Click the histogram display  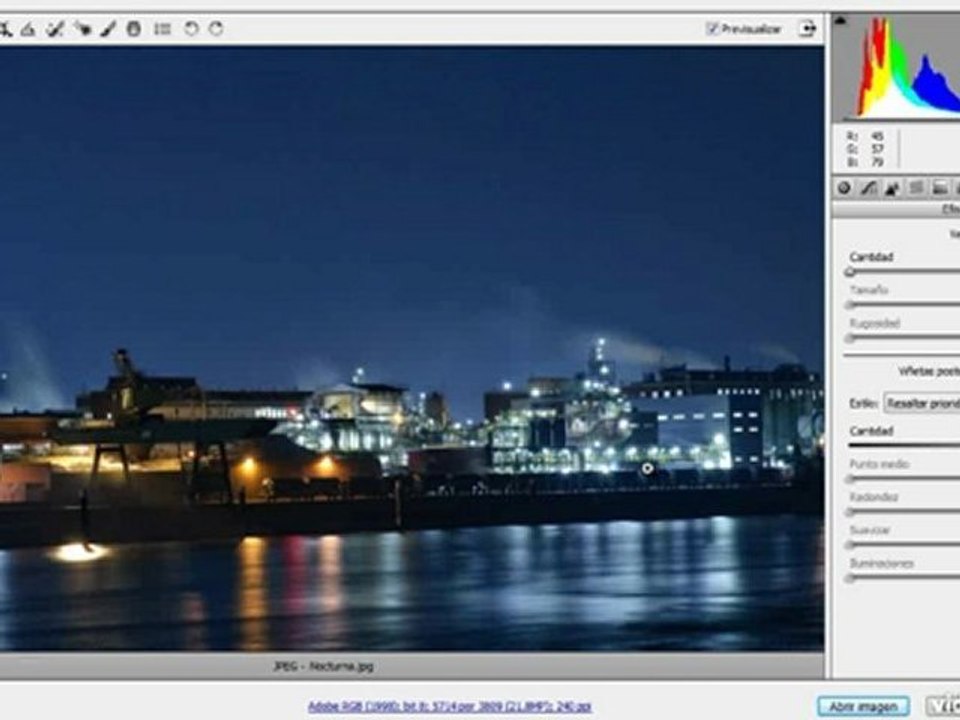[897, 67]
